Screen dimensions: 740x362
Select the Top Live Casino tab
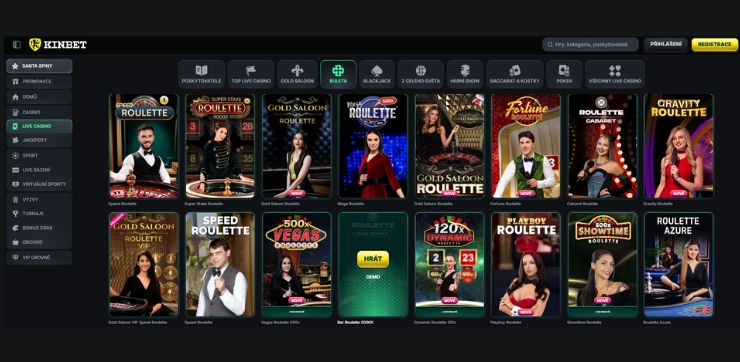coord(251,75)
